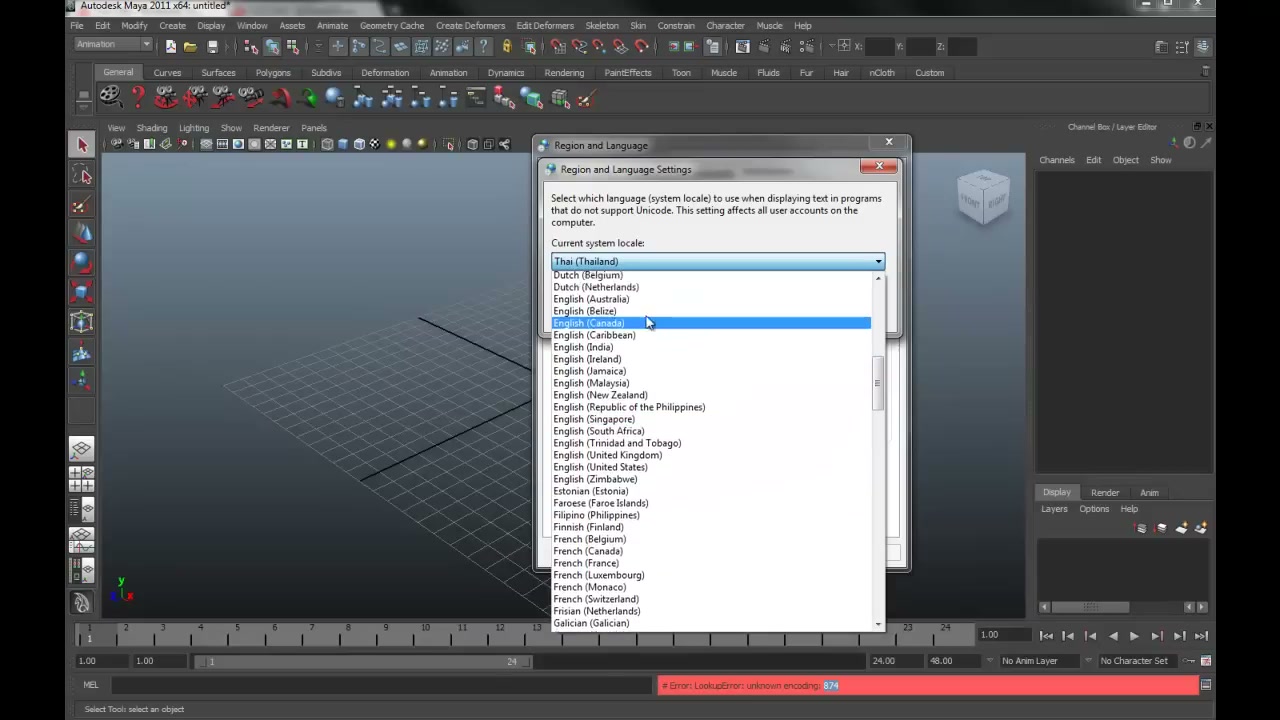Show the Attribute Editor sidebar icon

[1161, 46]
